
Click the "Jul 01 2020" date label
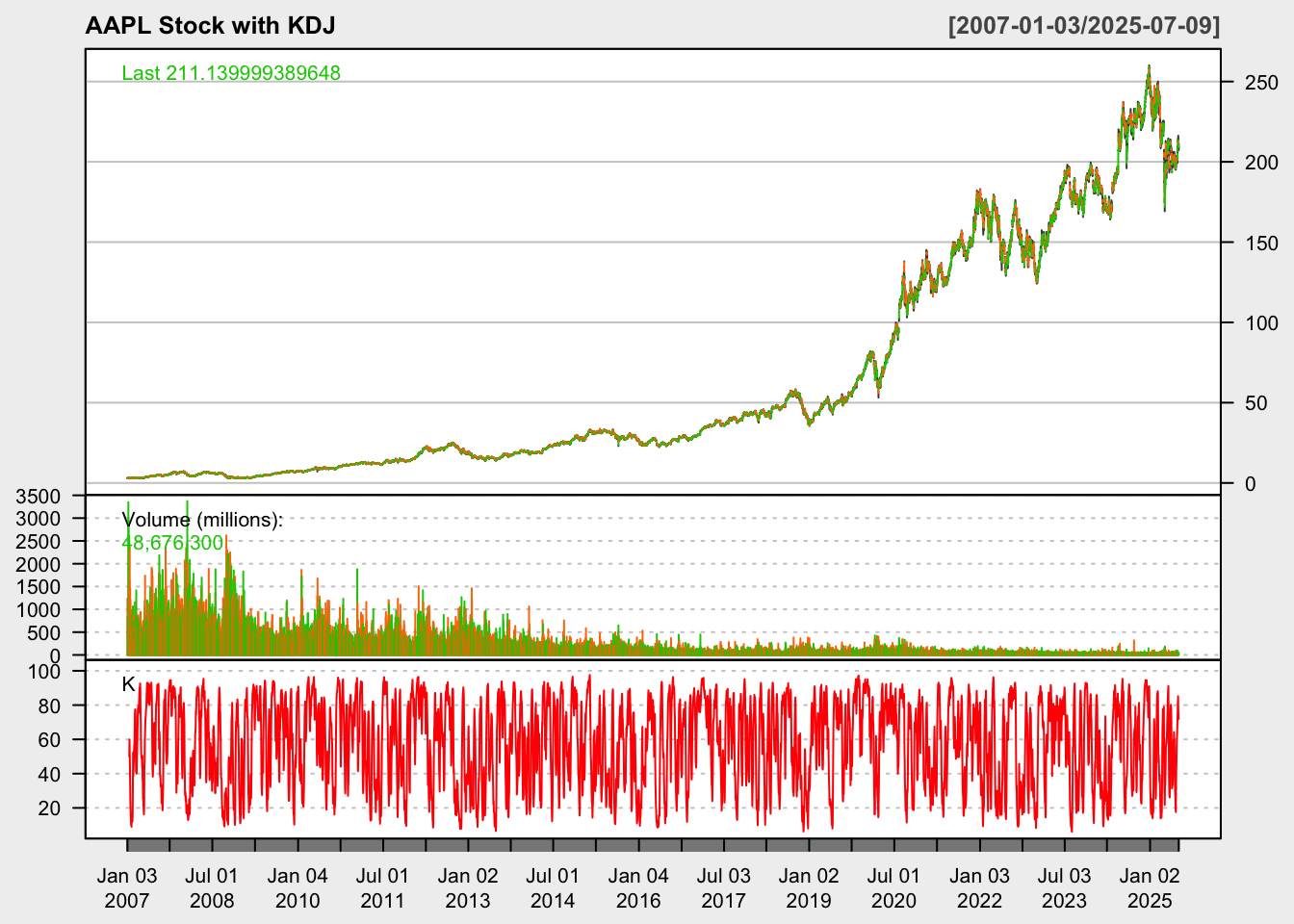pos(893,888)
